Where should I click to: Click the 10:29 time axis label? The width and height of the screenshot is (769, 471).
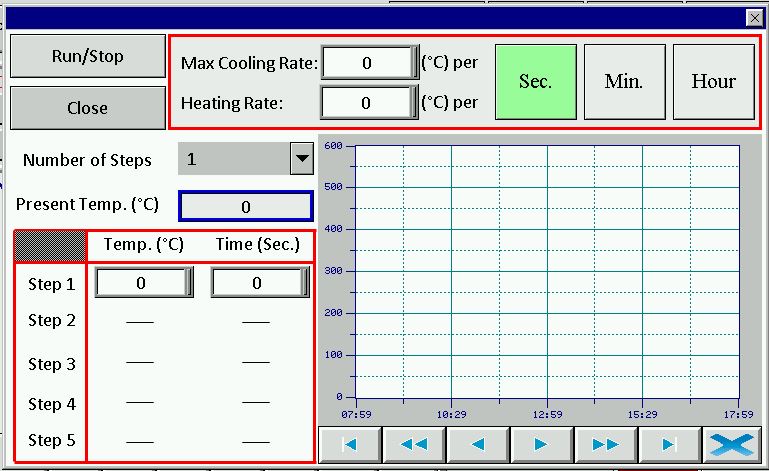pos(452,415)
